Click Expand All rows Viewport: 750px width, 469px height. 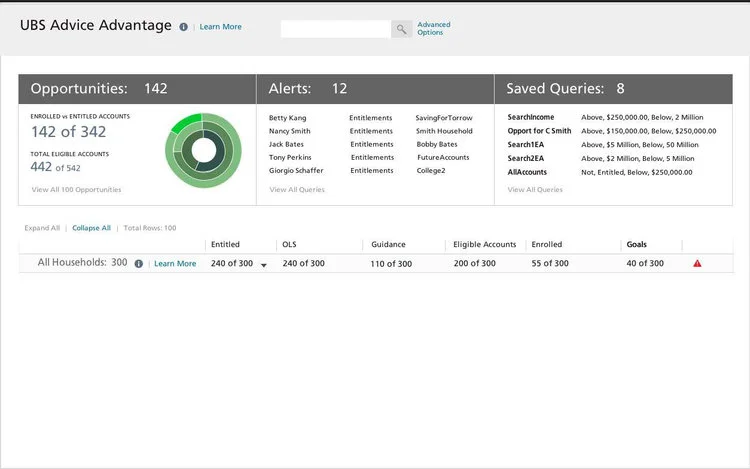tap(42, 228)
